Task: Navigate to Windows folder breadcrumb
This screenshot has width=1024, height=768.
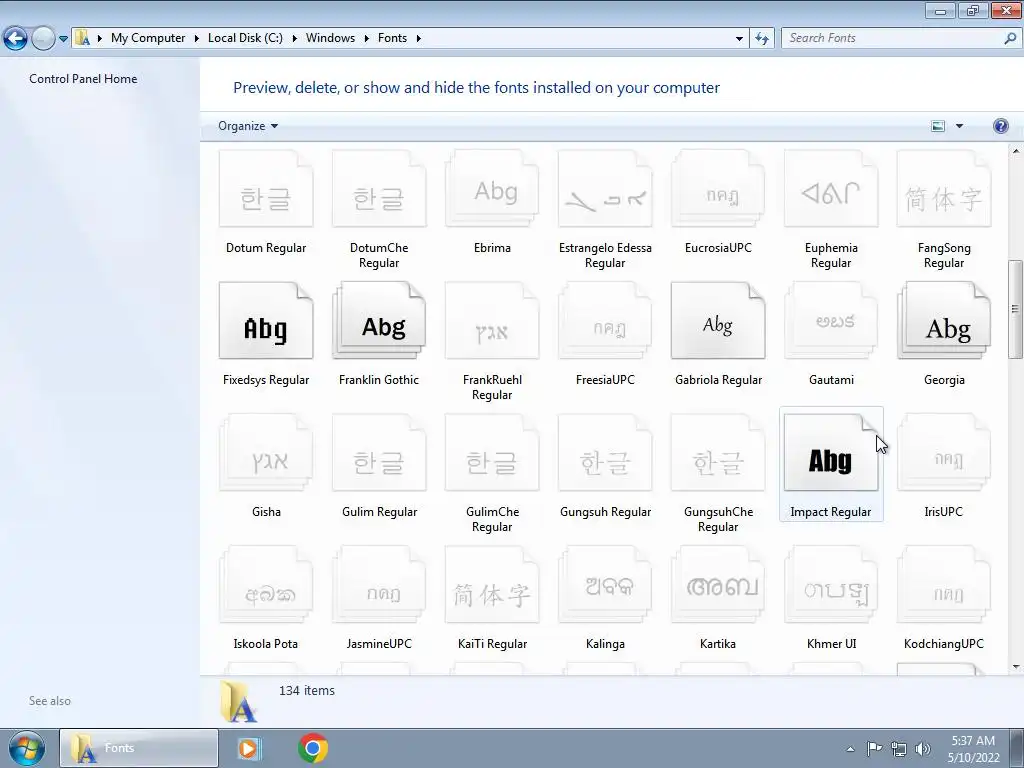Action: (x=330, y=38)
